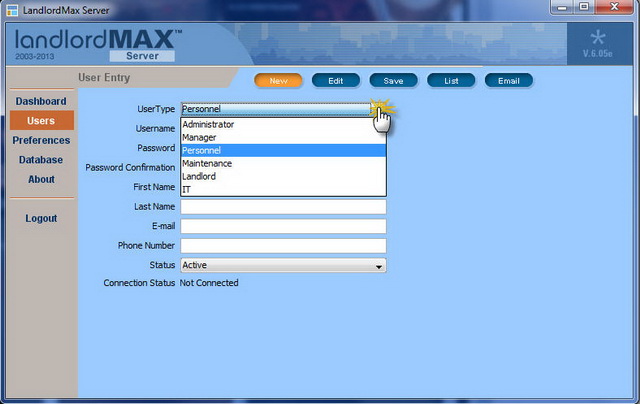640x404 pixels.
Task: Open the user List
Action: (x=451, y=81)
